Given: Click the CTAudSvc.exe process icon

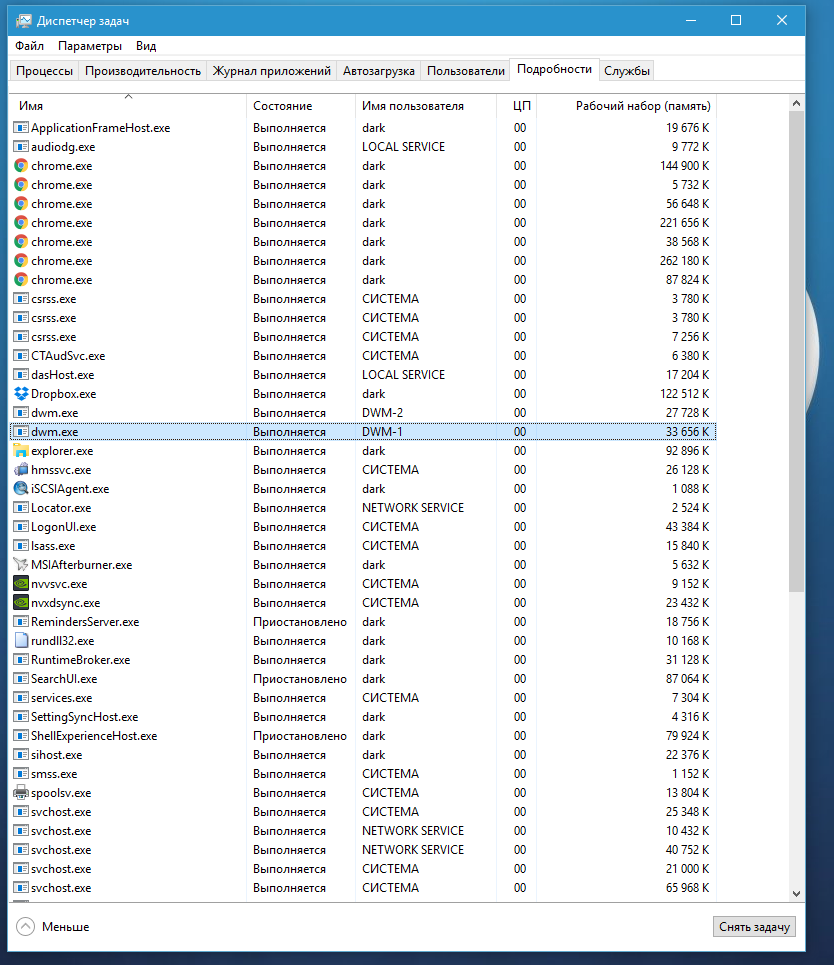Looking at the screenshot, I should pos(21,356).
